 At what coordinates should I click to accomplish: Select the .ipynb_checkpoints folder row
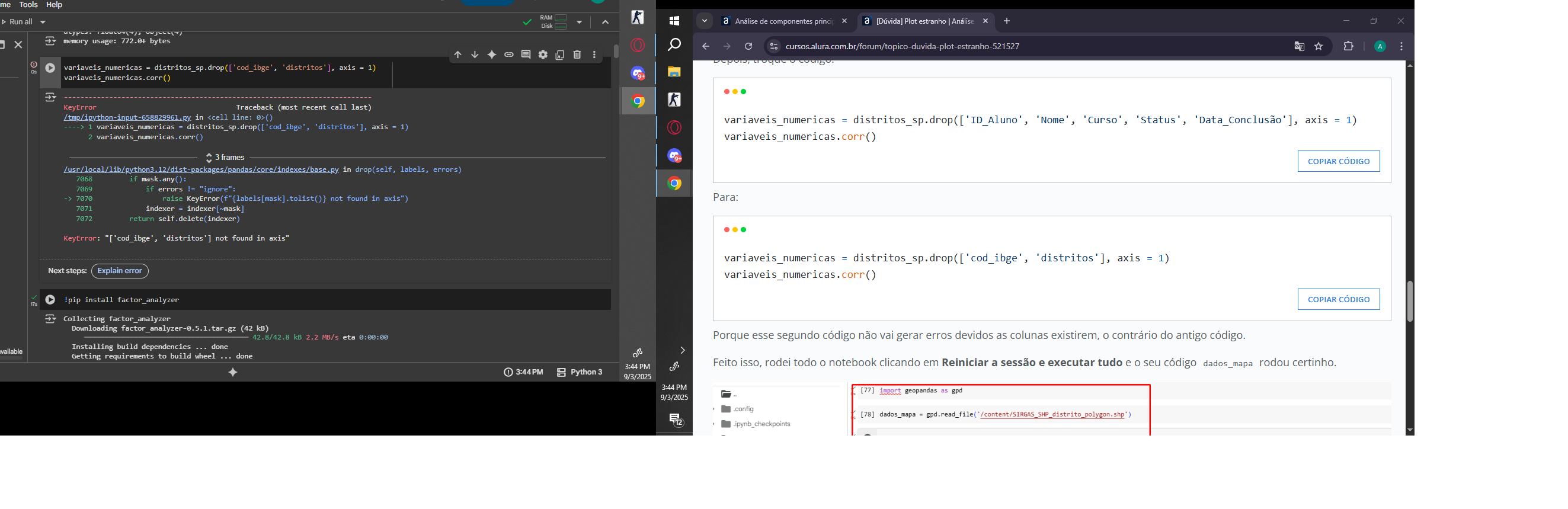pos(755,424)
